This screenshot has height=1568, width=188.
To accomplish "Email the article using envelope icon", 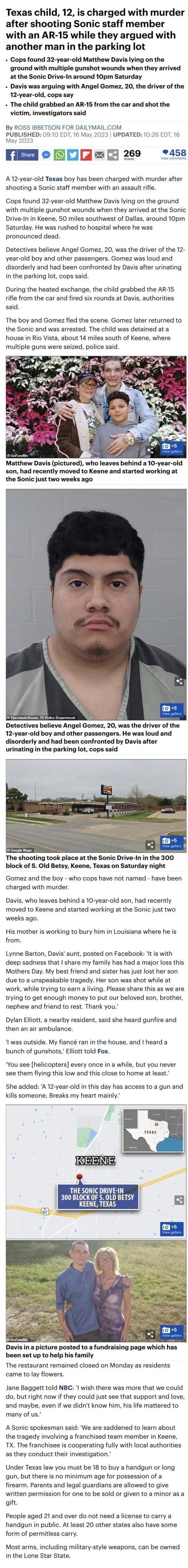I will (x=100, y=155).
